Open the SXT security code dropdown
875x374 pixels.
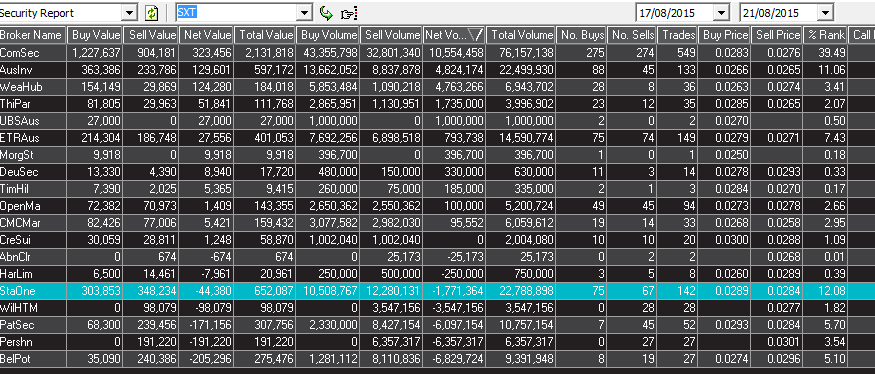(305, 13)
